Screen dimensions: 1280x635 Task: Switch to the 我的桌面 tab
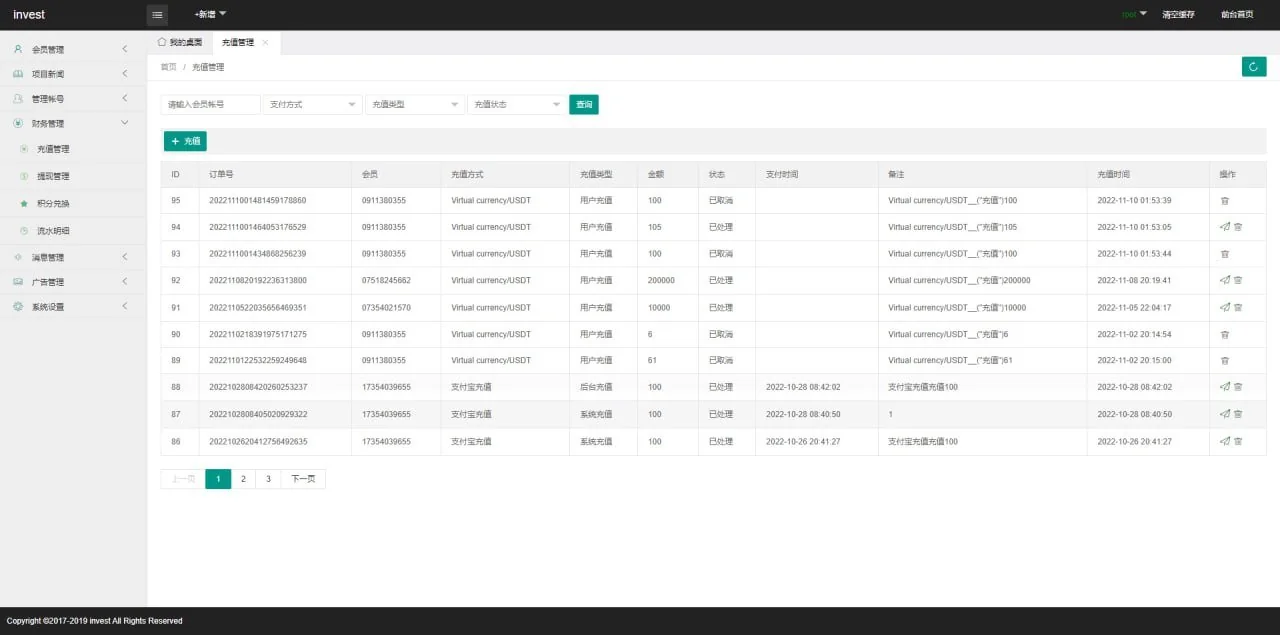pyautogui.click(x=180, y=43)
